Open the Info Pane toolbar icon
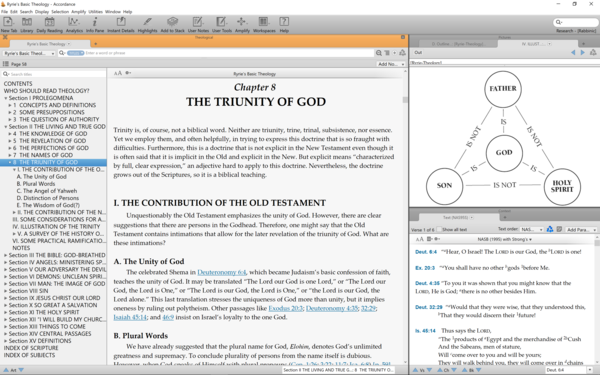This screenshot has width=600, height=375. [95, 24]
